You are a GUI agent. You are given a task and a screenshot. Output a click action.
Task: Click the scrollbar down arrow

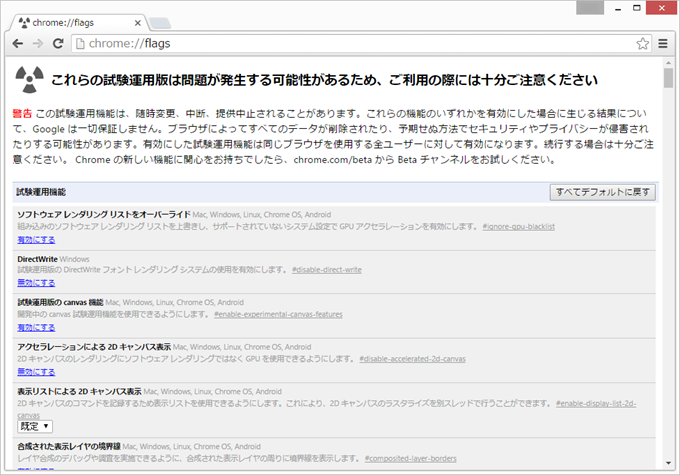tap(668, 463)
